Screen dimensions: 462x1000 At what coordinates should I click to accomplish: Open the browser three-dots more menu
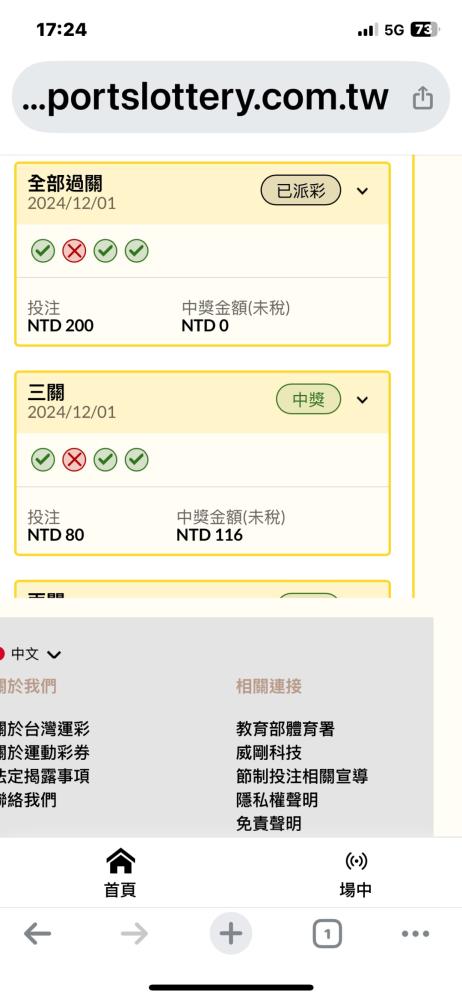[x=415, y=934]
